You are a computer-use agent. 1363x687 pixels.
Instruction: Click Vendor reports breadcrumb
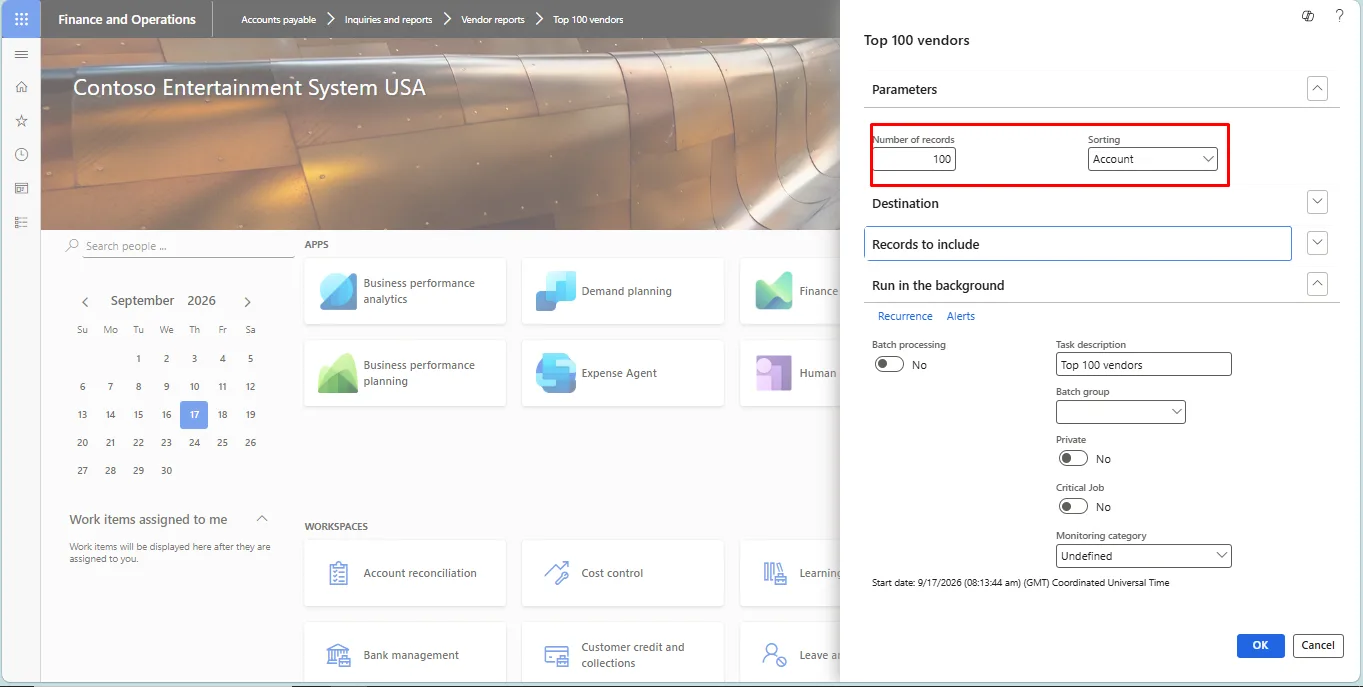tap(493, 20)
